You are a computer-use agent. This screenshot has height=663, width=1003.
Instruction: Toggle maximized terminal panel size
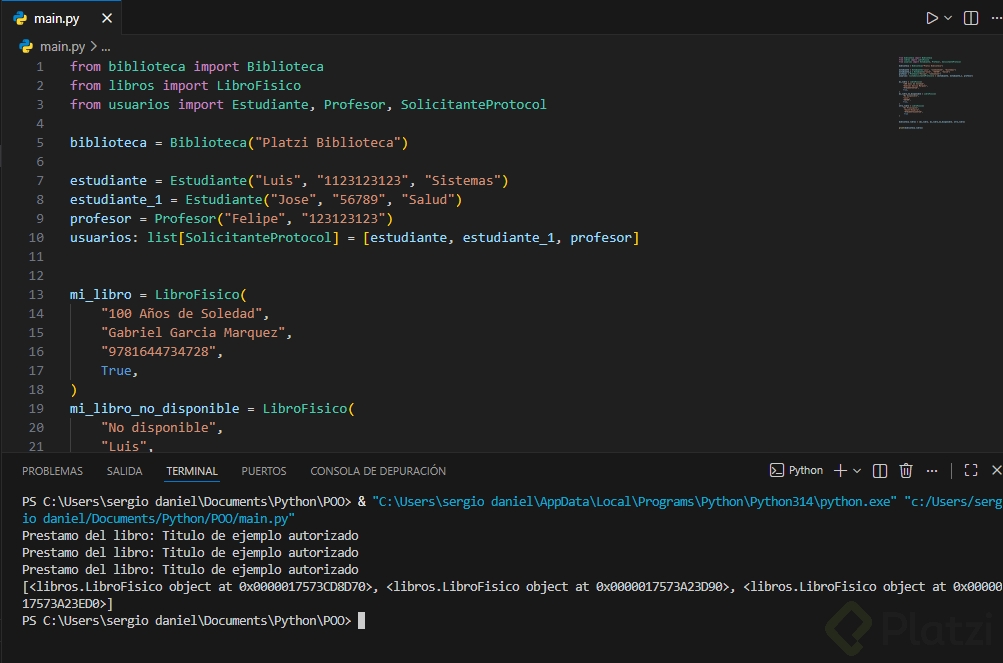tap(970, 470)
